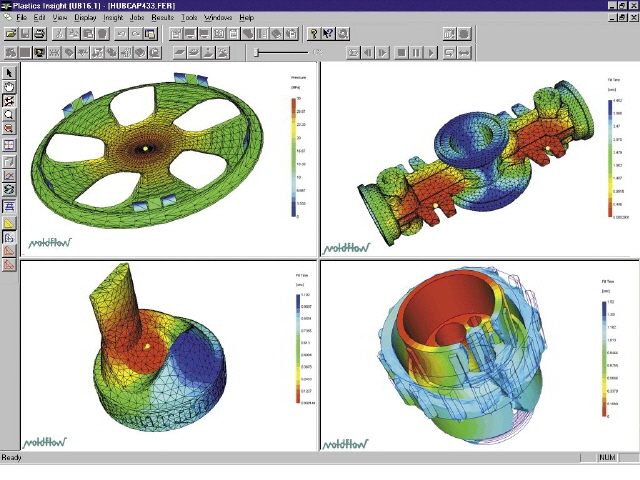Select the arrow pointer tool
This screenshot has width=640, height=480.
coord(9,73)
